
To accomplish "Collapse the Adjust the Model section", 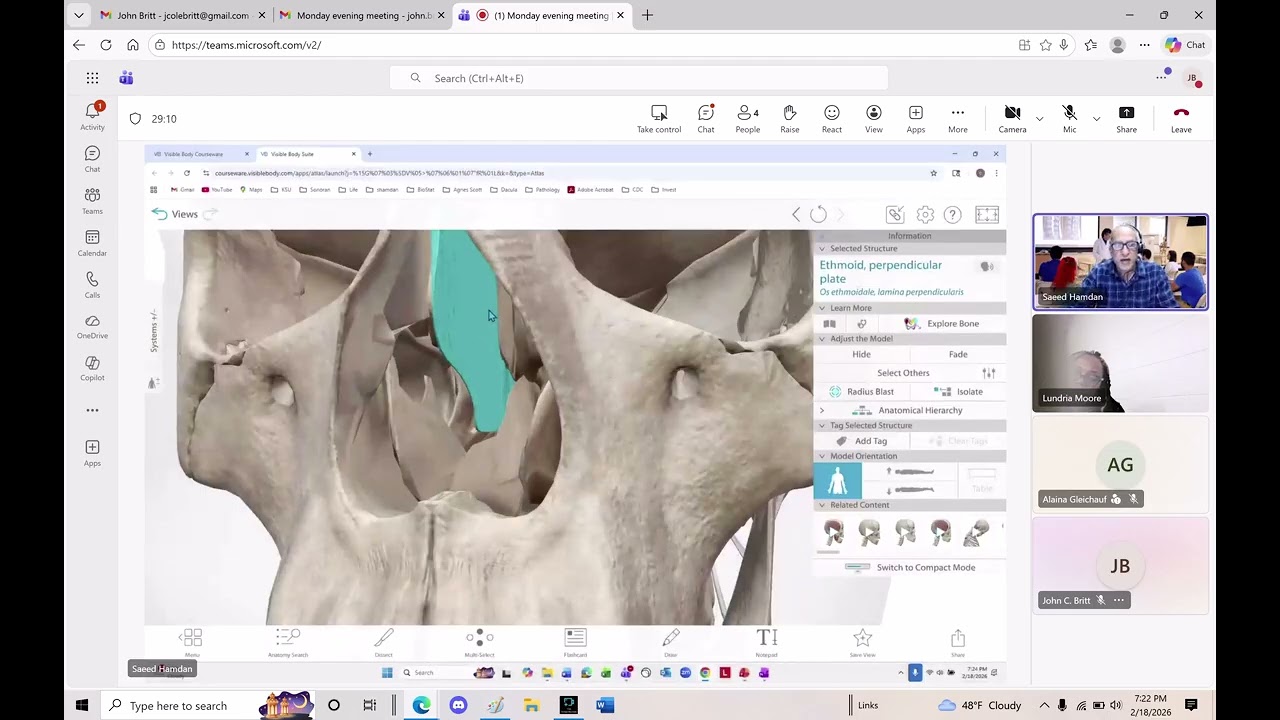I will click(x=822, y=339).
